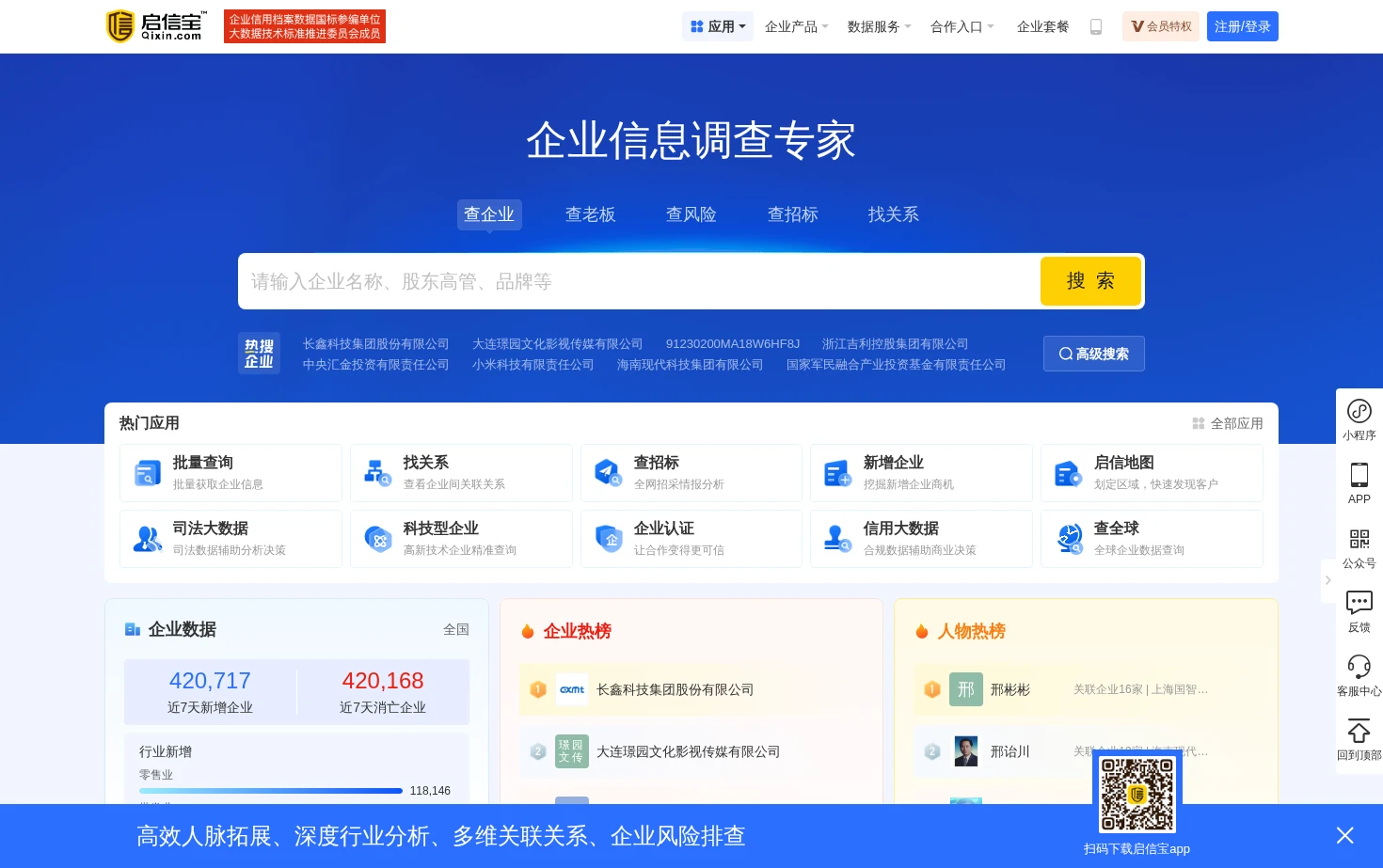Screen dimensions: 1383x868
Task: Click hot search 浙江吉利控股集团有限公司
Action: 895,344
